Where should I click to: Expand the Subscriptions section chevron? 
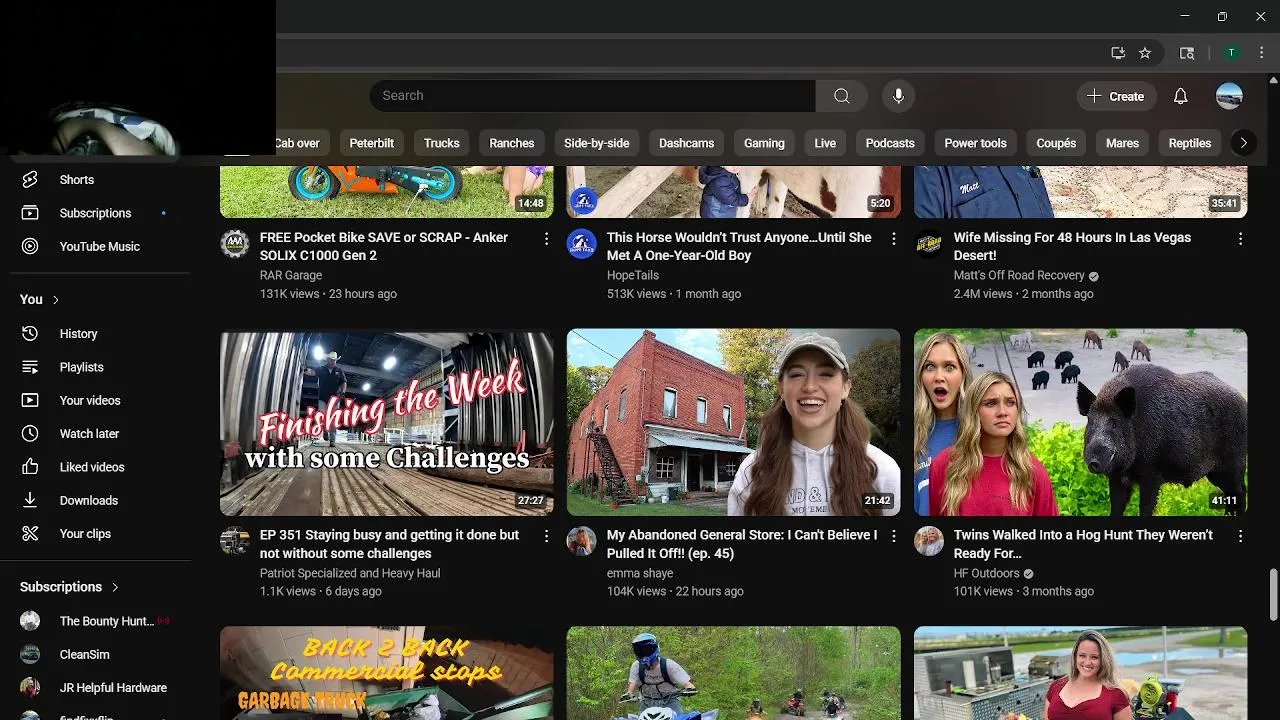(115, 587)
